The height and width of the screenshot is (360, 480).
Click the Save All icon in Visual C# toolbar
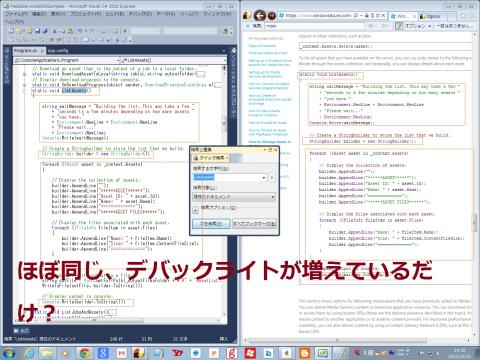click(45, 31)
